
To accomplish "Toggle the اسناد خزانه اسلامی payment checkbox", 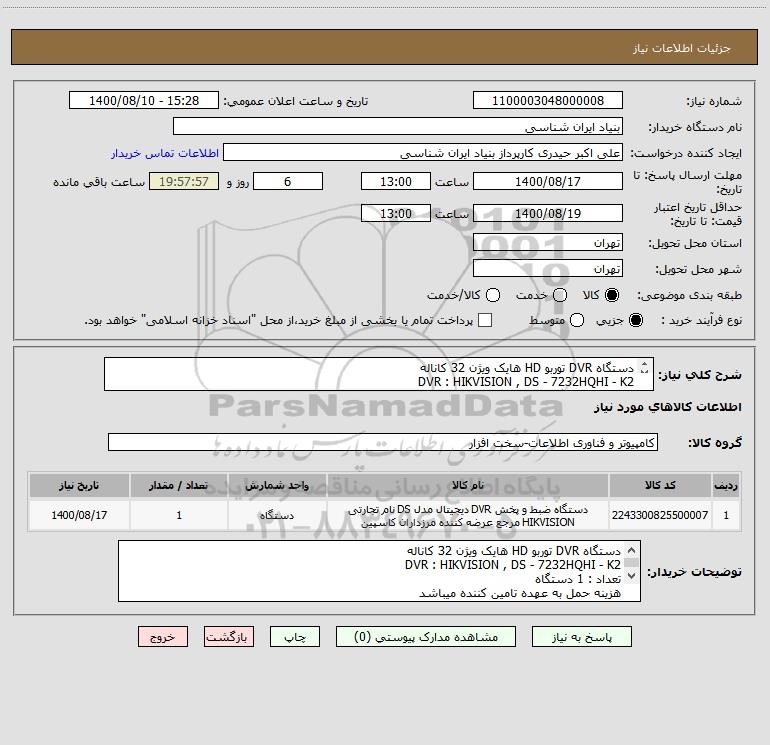I will click(485, 320).
